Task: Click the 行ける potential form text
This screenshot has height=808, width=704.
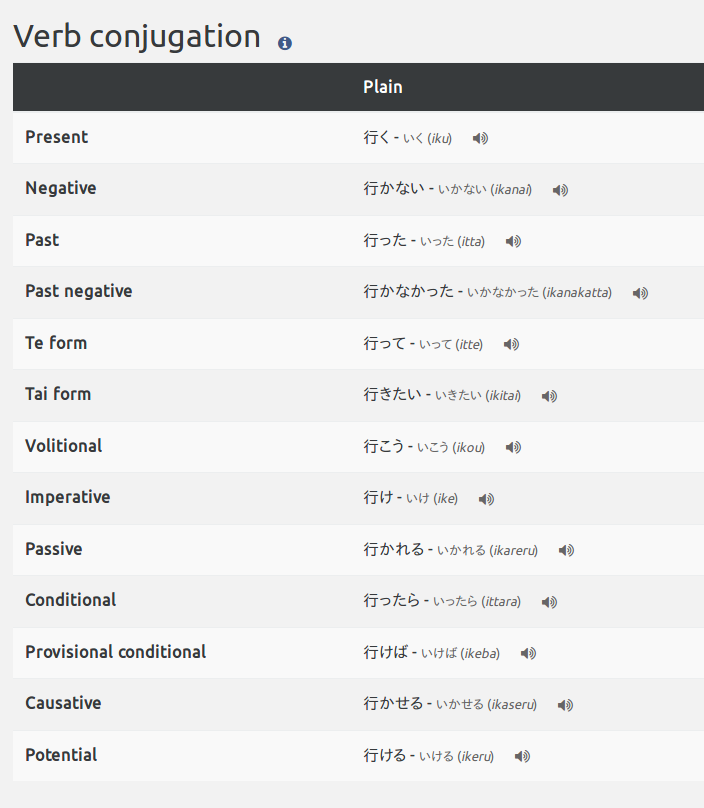Action: (385, 755)
